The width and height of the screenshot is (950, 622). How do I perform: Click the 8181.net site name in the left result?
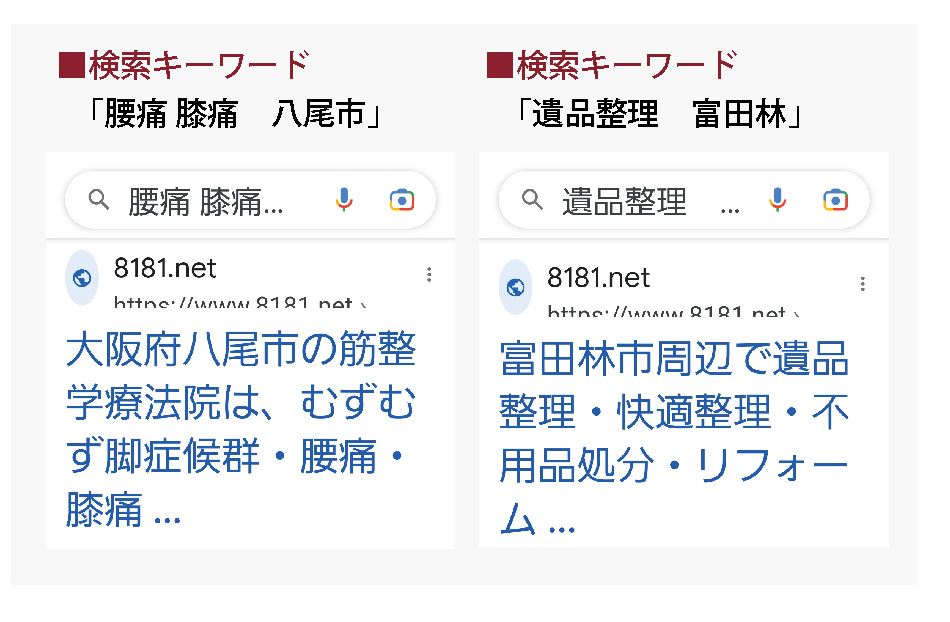[165, 268]
